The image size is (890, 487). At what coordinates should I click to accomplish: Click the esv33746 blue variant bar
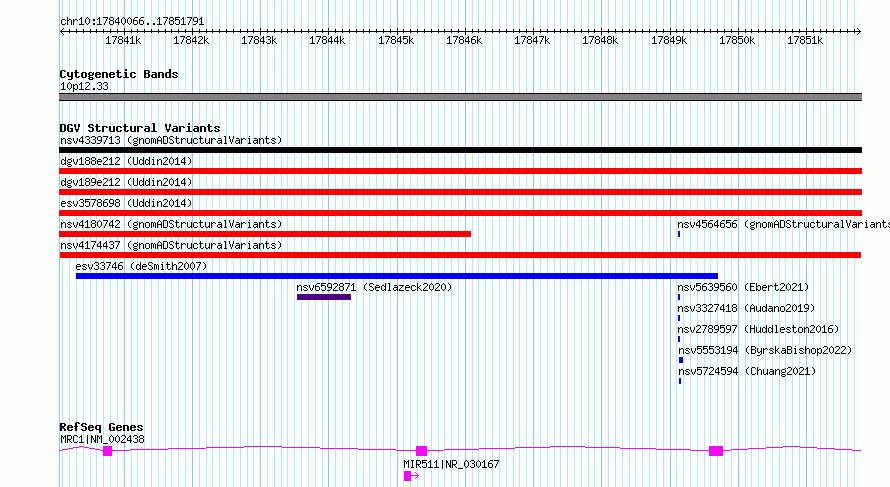397,276
